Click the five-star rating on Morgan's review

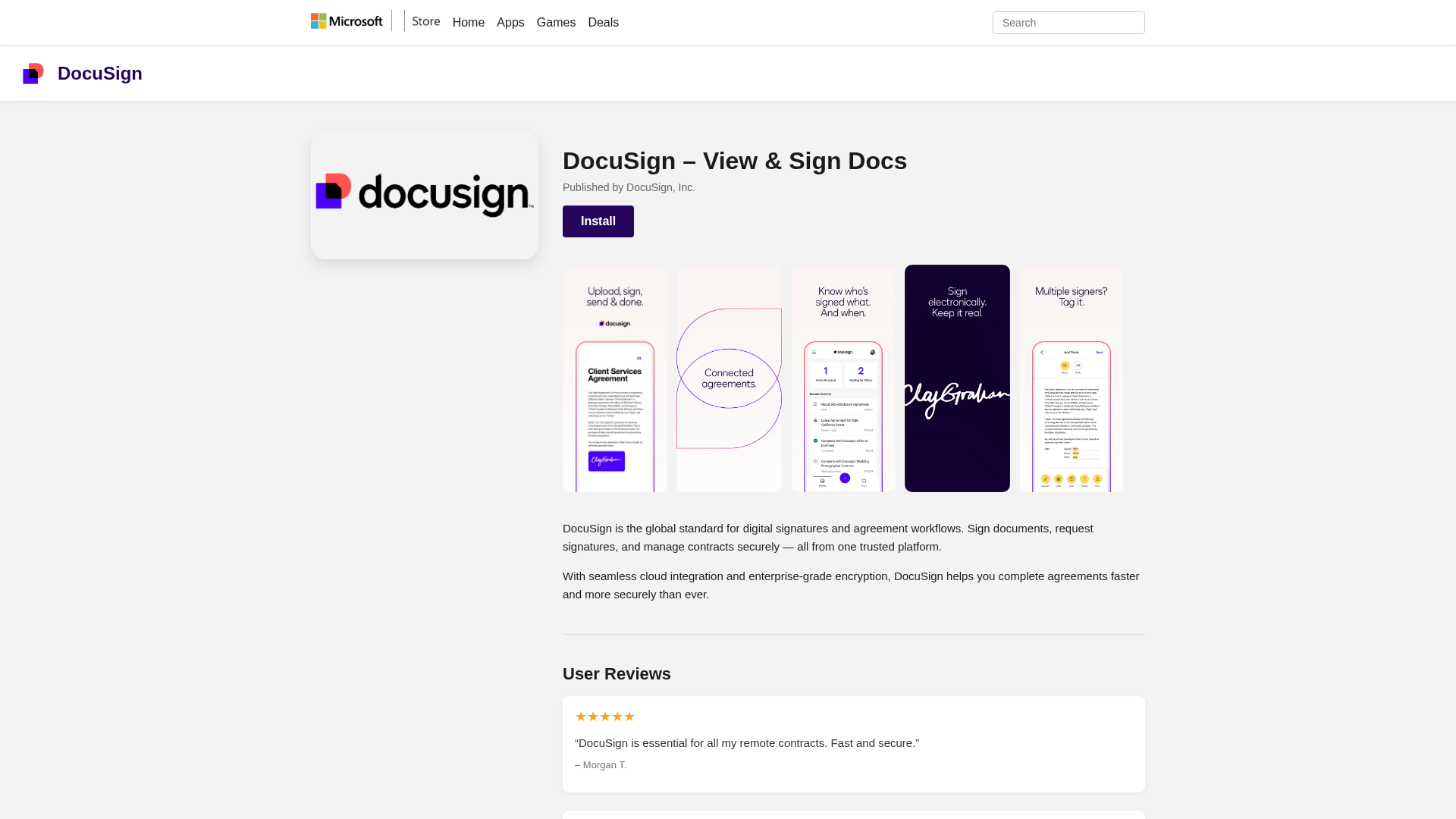pyautogui.click(x=605, y=717)
